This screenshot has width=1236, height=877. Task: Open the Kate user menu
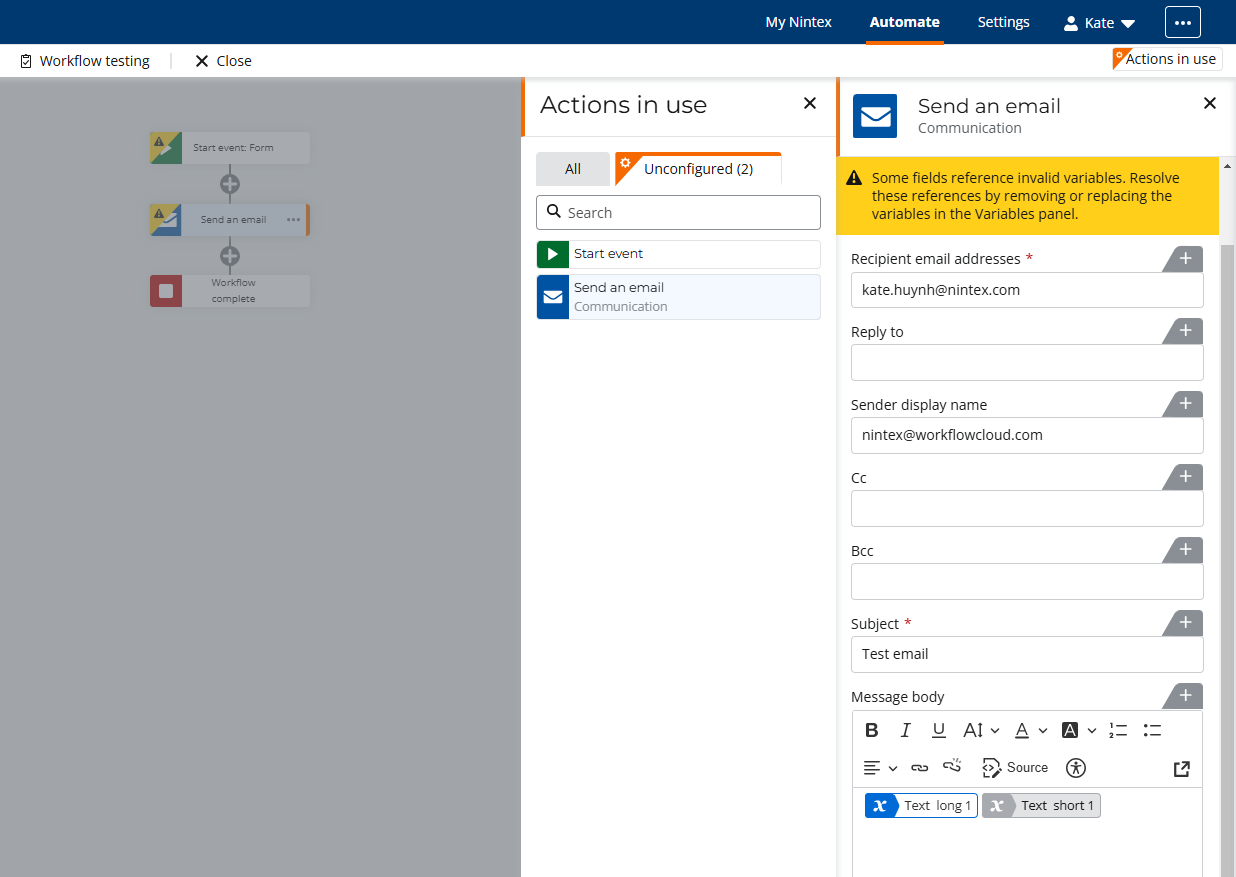click(x=1099, y=22)
